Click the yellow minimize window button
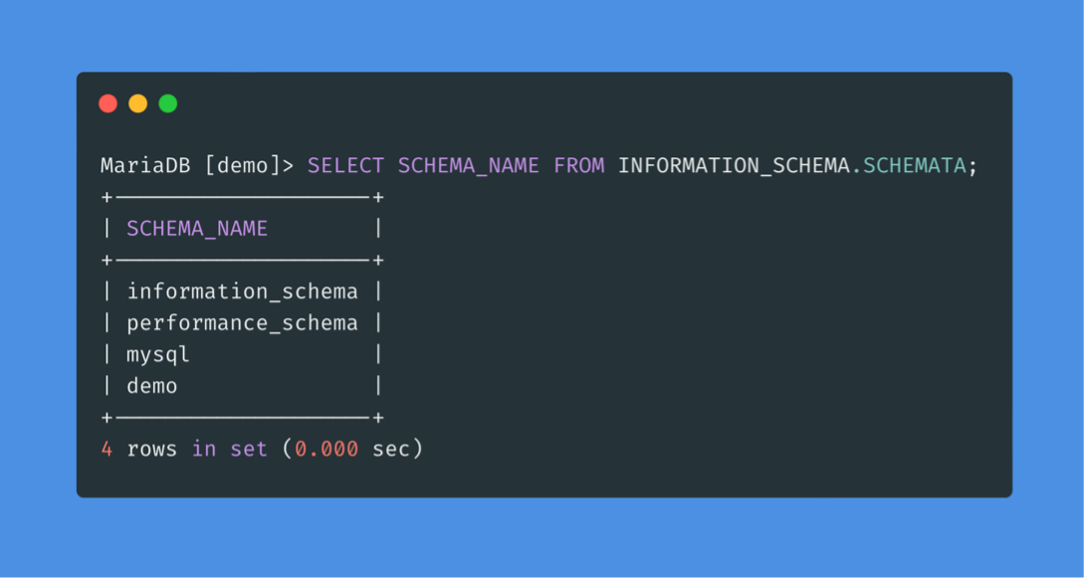1087x580 pixels. (138, 103)
